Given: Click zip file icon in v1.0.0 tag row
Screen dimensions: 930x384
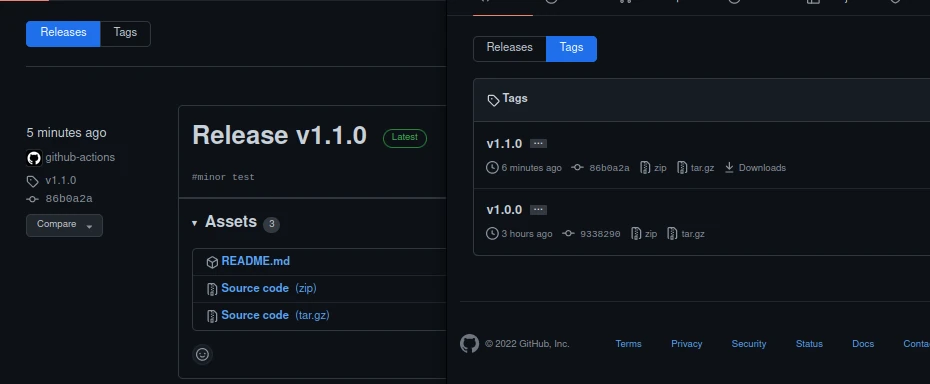Looking at the screenshot, I should (x=636, y=234).
